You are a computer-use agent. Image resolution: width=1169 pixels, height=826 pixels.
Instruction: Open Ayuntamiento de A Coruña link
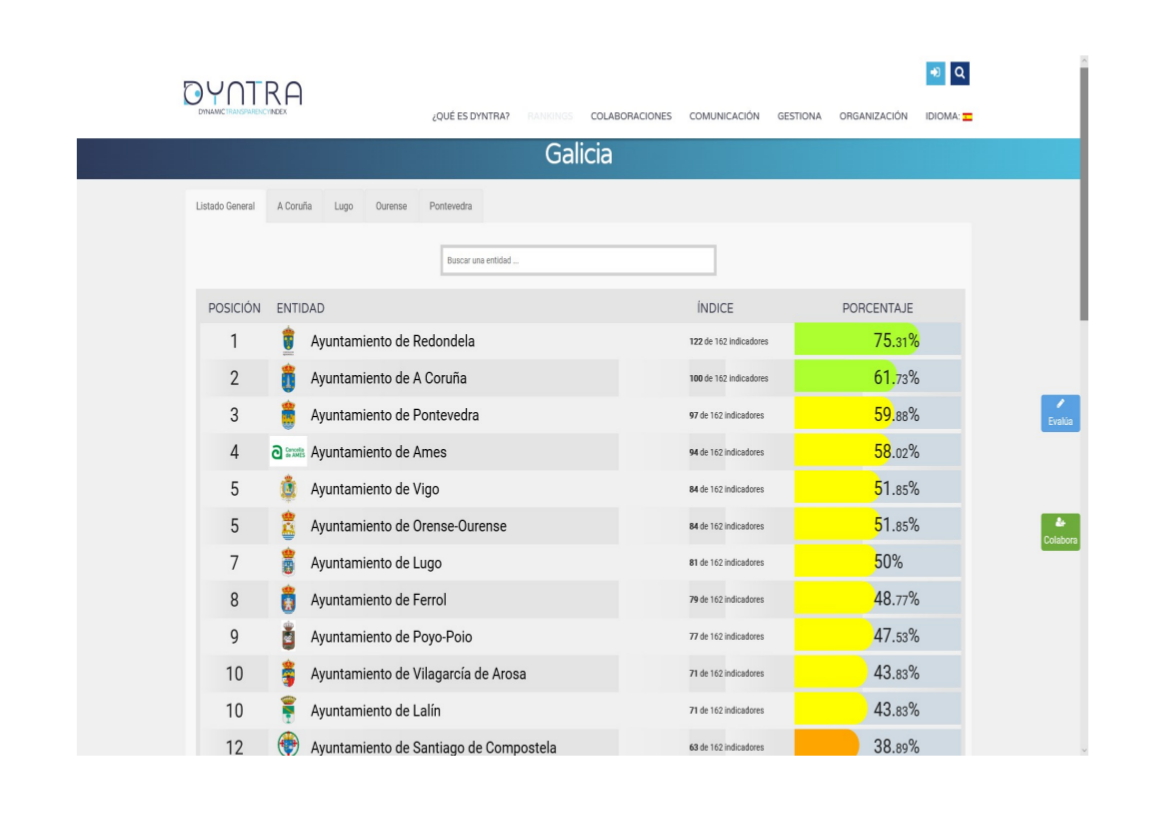coord(388,379)
